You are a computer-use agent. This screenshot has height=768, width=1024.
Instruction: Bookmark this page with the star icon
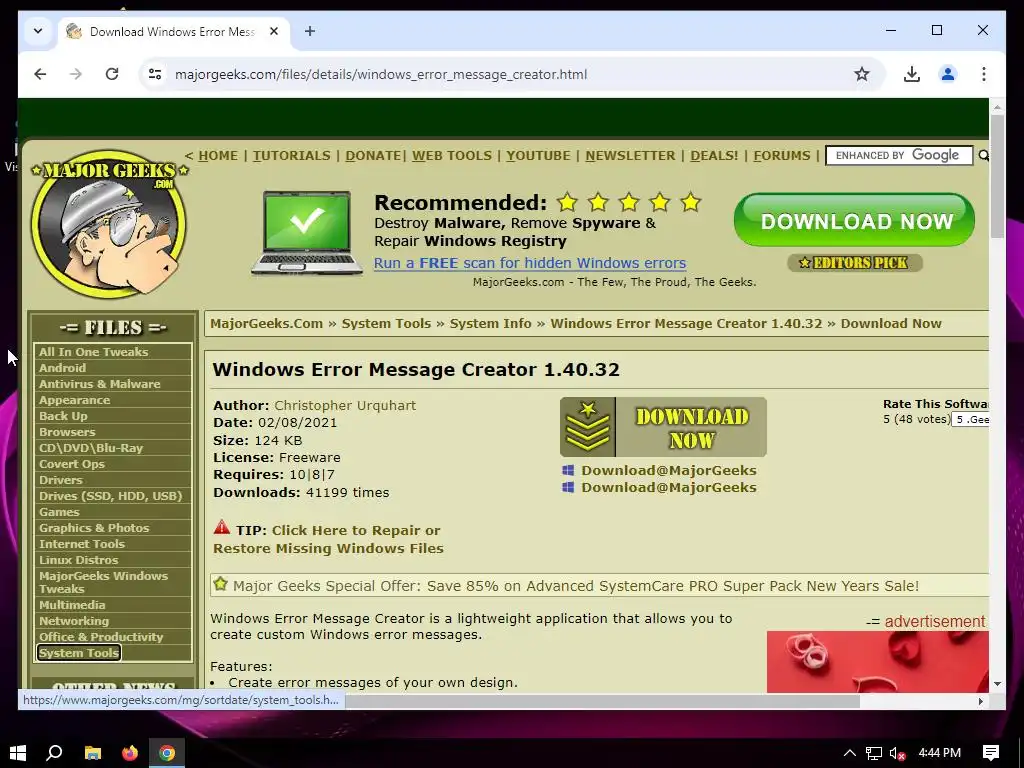861,74
